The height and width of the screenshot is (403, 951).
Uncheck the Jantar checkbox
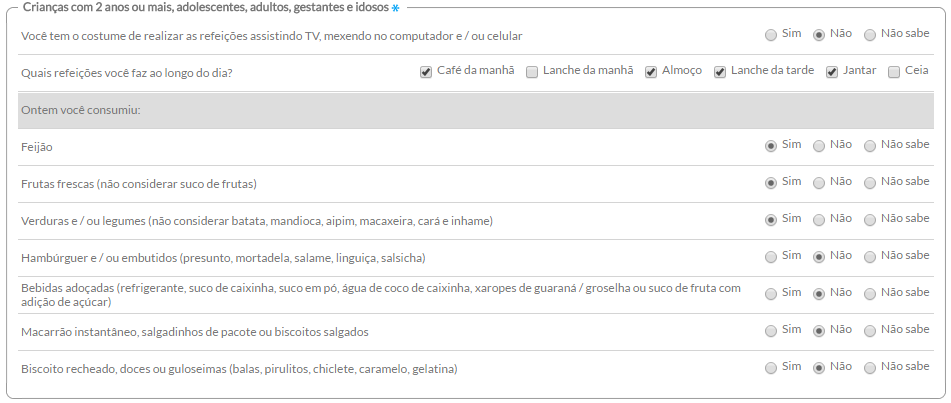pyautogui.click(x=832, y=72)
